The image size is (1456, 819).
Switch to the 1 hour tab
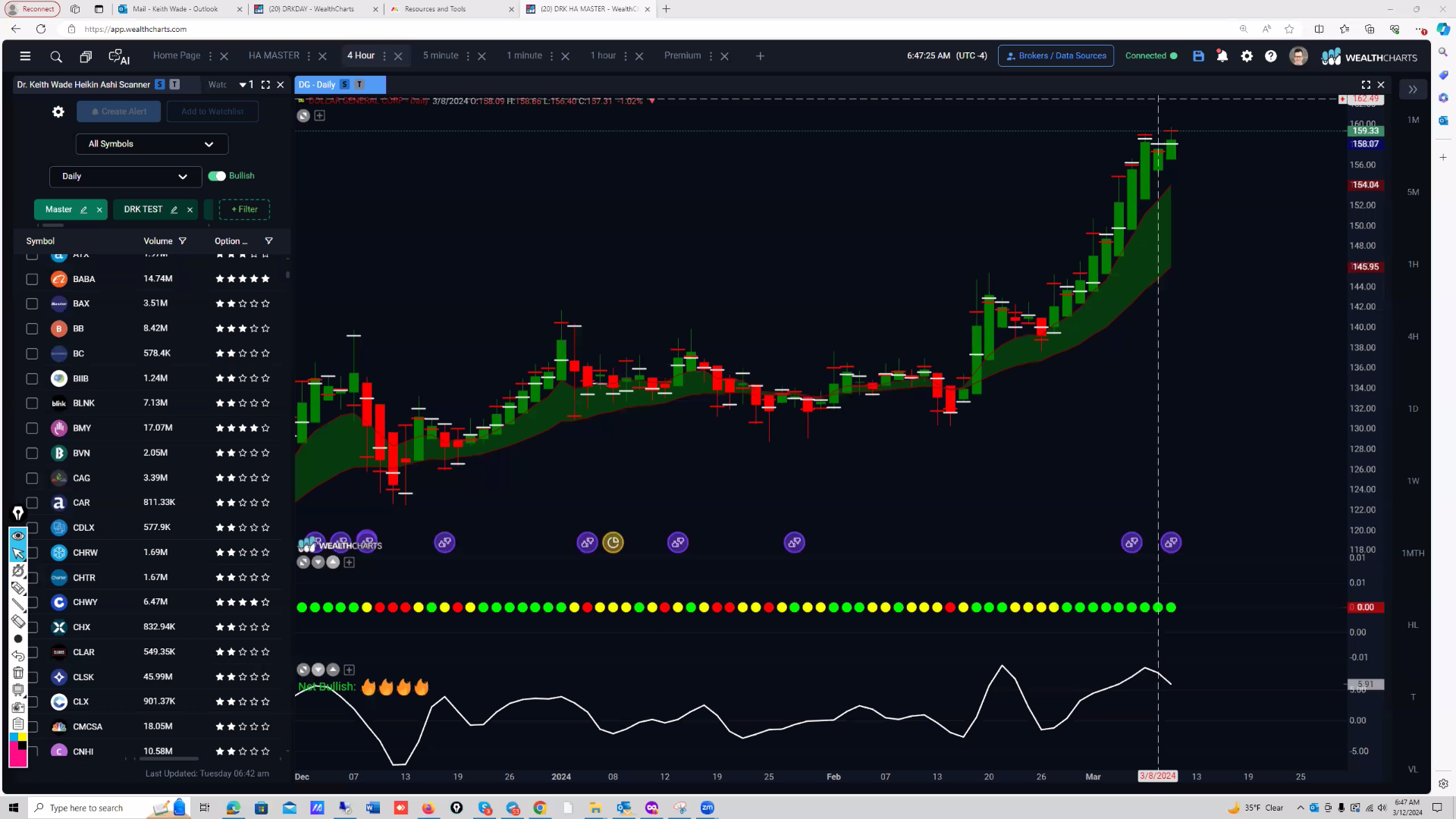coord(603,55)
